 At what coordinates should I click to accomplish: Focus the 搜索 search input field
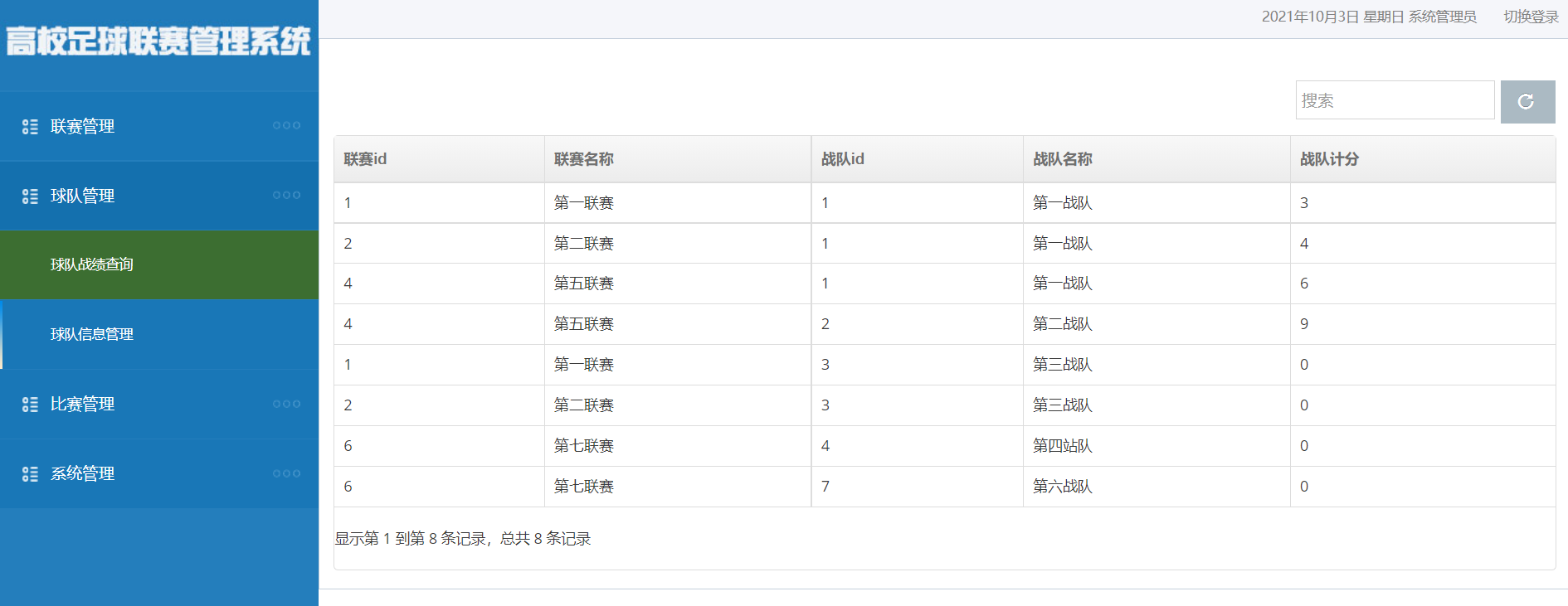(x=1395, y=100)
